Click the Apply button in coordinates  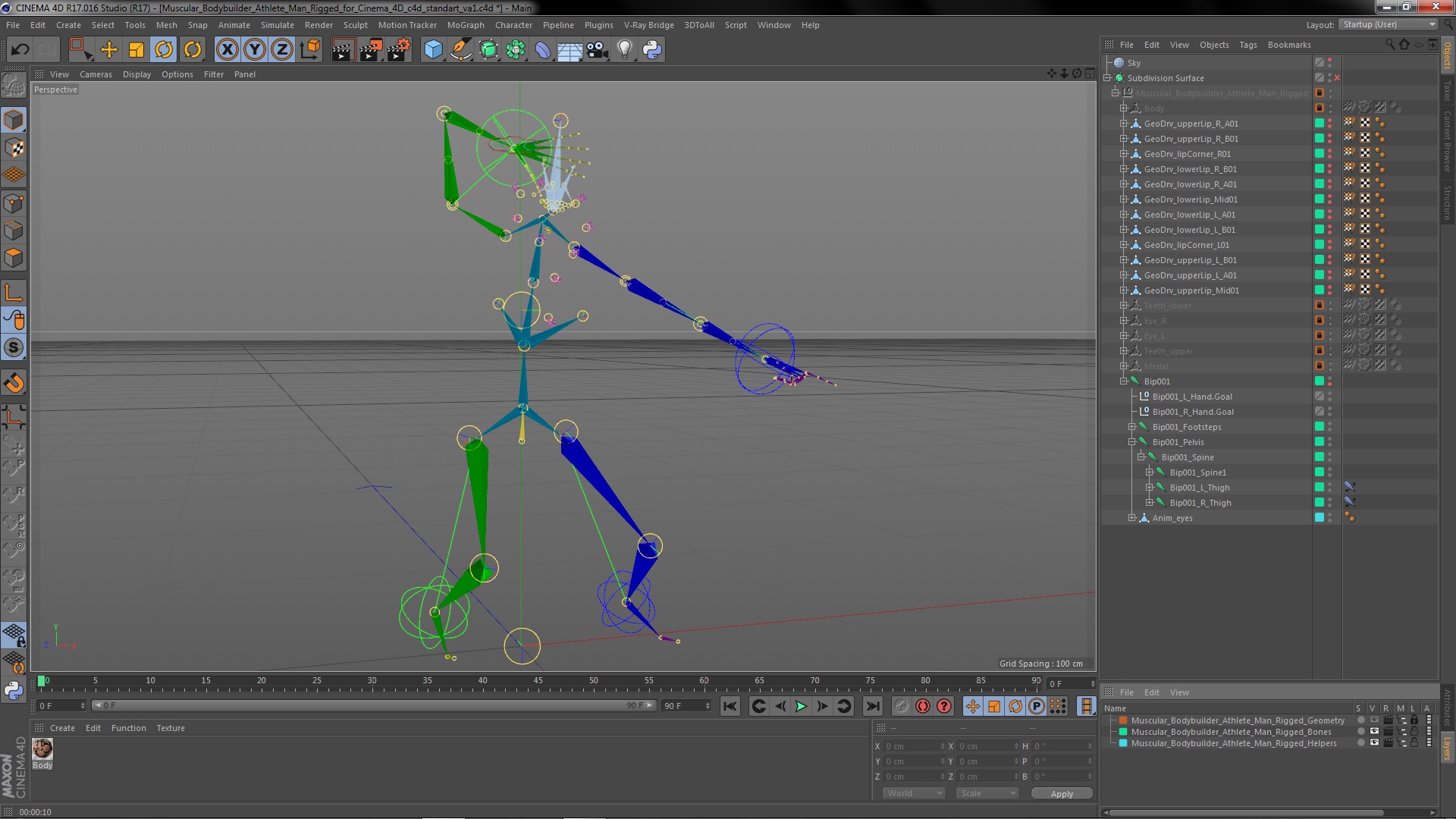tap(1061, 793)
